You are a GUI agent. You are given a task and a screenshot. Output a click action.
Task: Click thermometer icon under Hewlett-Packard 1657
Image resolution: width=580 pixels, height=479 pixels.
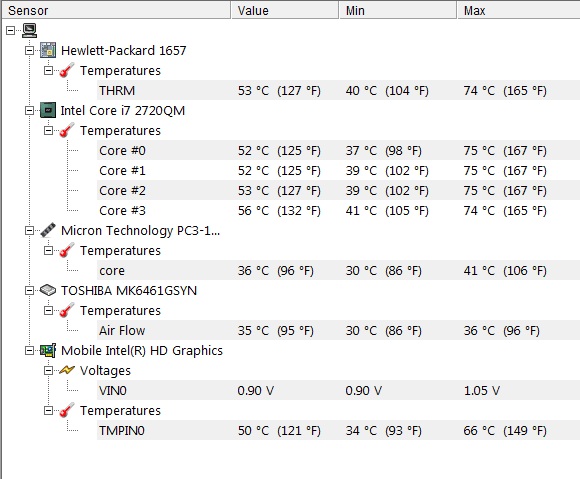click(67, 70)
